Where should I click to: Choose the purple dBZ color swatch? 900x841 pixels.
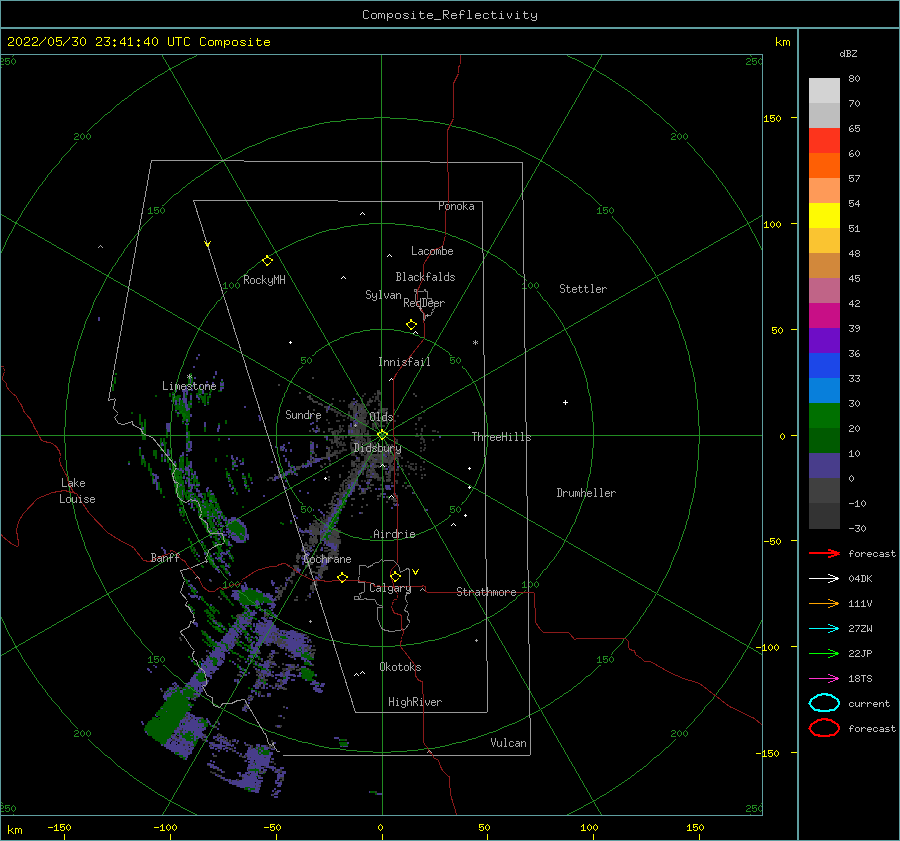coord(824,341)
